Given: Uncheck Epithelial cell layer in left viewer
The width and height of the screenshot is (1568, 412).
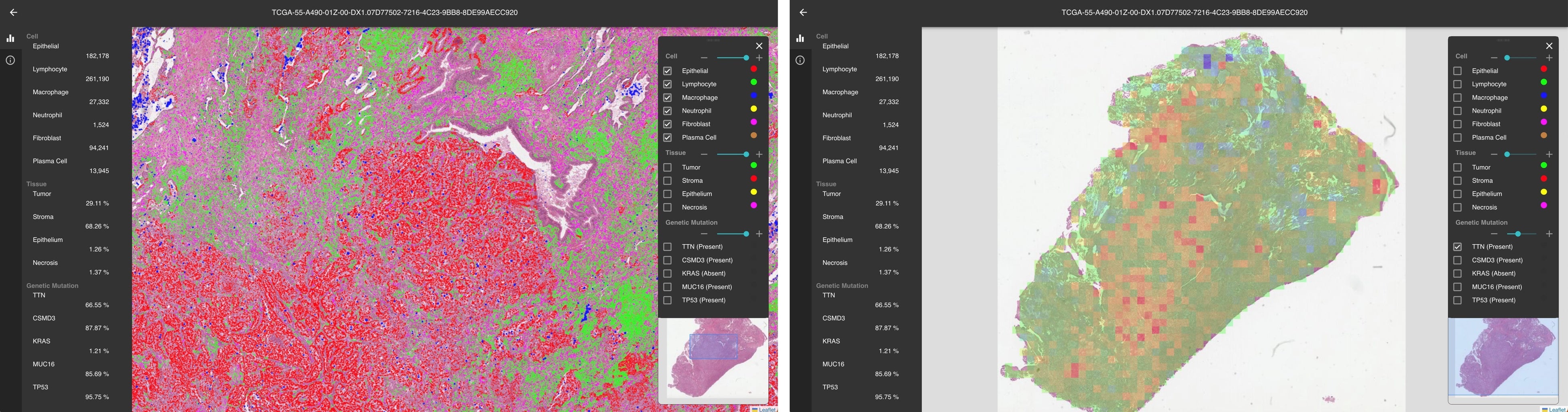Looking at the screenshot, I should click(x=668, y=71).
